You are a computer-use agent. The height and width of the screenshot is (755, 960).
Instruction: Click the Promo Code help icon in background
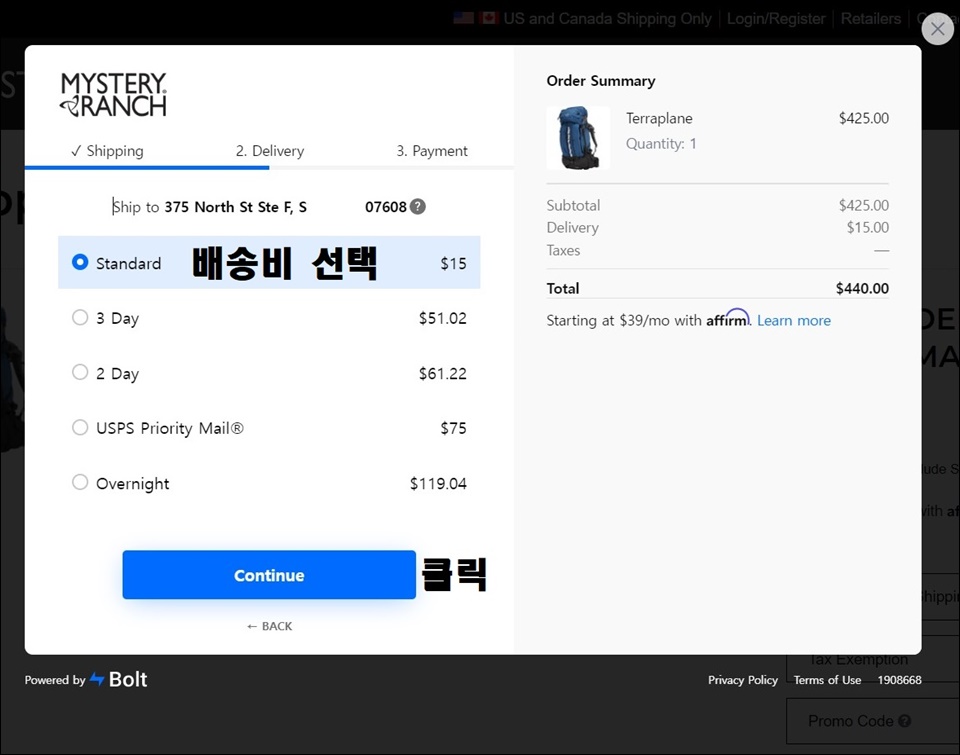pos(904,721)
